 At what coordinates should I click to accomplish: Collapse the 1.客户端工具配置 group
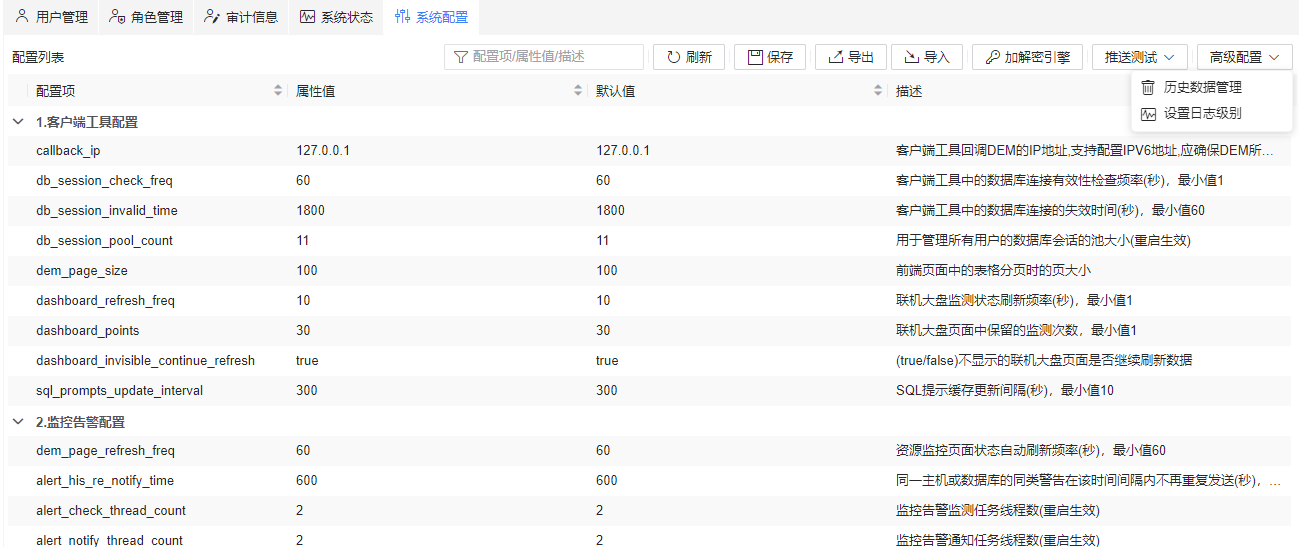pos(17,122)
